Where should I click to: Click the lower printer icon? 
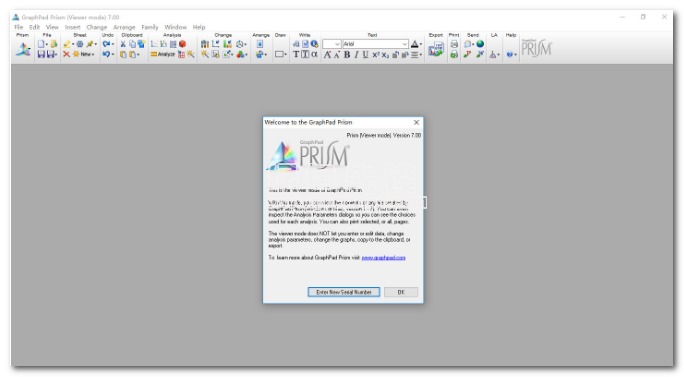click(454, 55)
